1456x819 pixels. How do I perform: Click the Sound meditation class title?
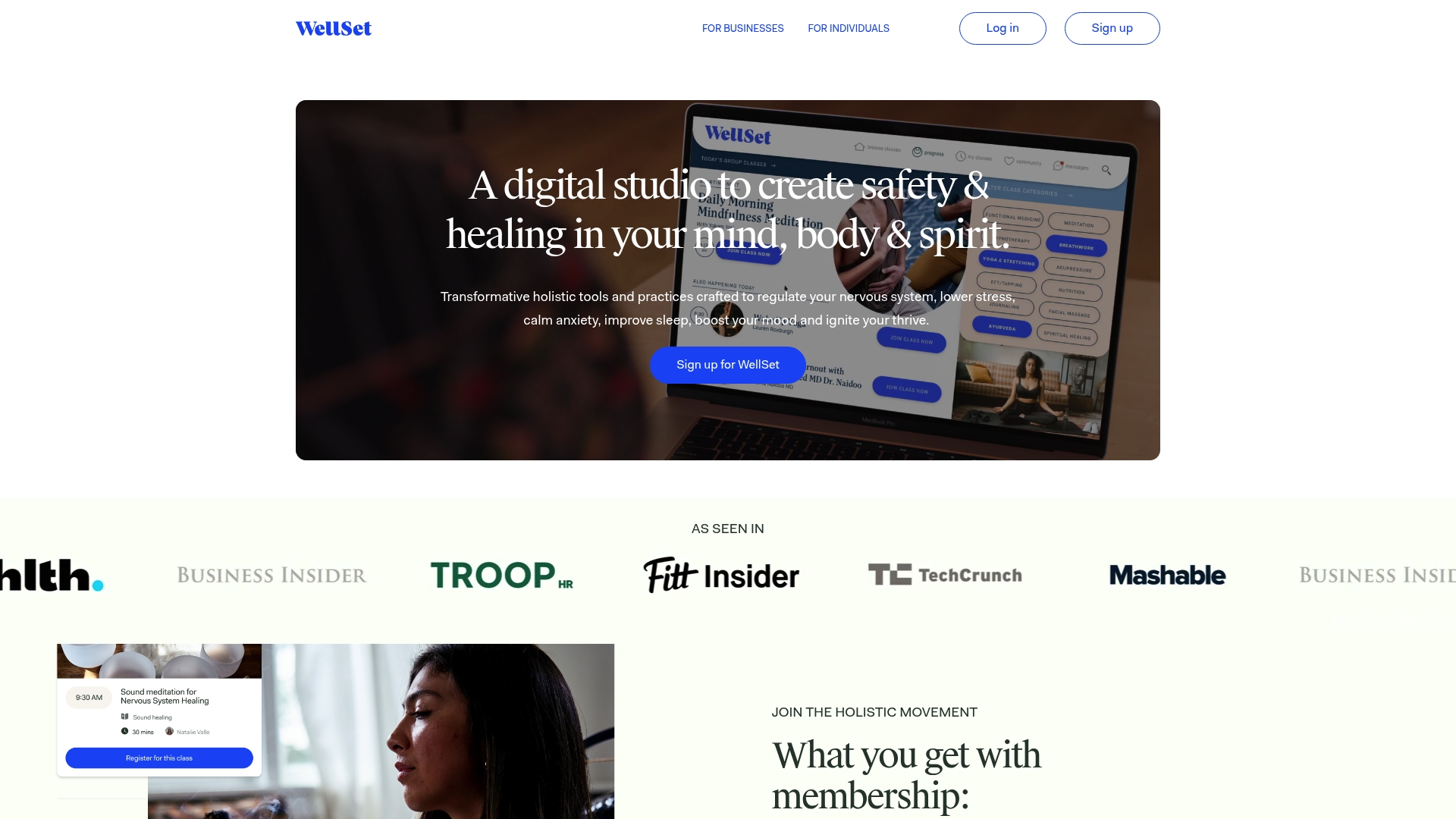[x=165, y=696]
